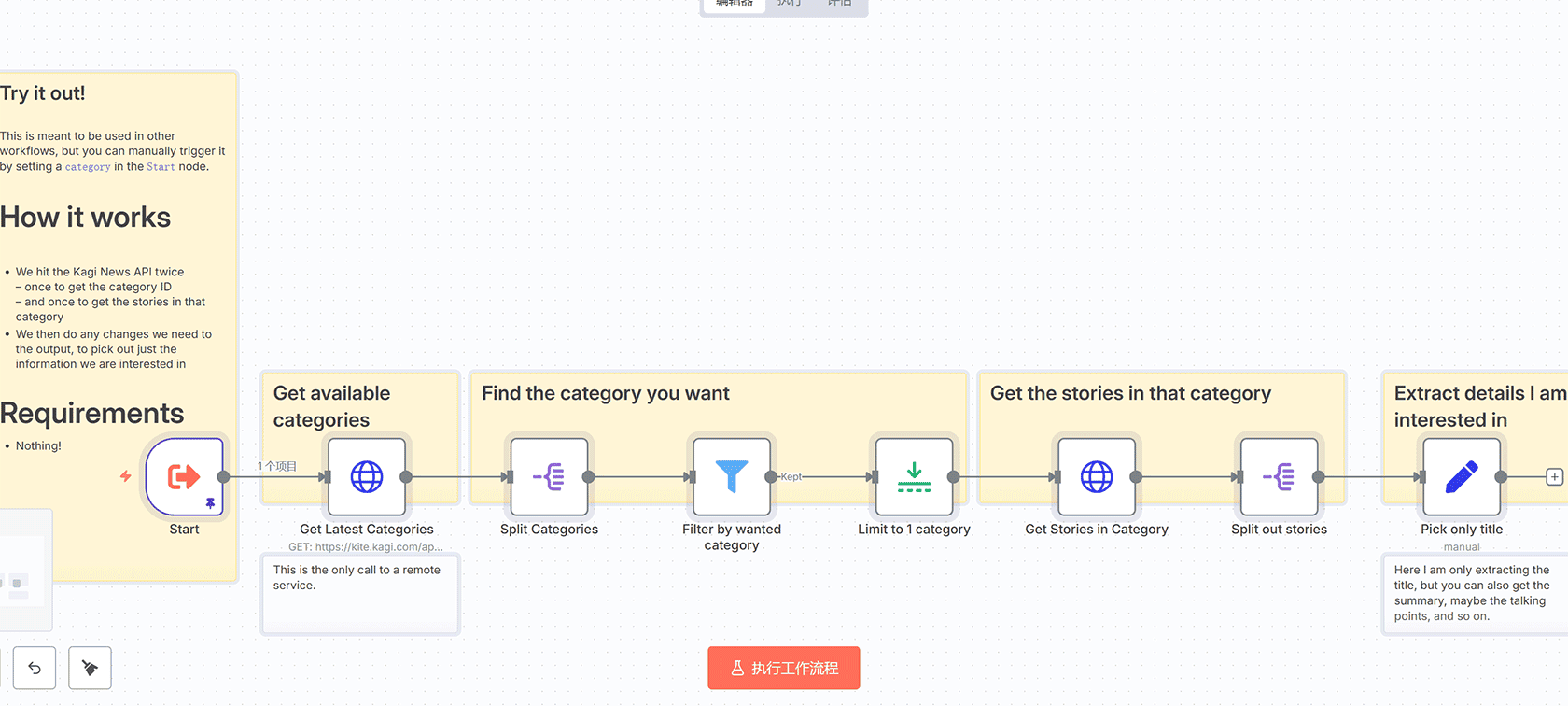The height and width of the screenshot is (706, 1568).
Task: Click the tidy up broom icon
Action: tap(91, 668)
